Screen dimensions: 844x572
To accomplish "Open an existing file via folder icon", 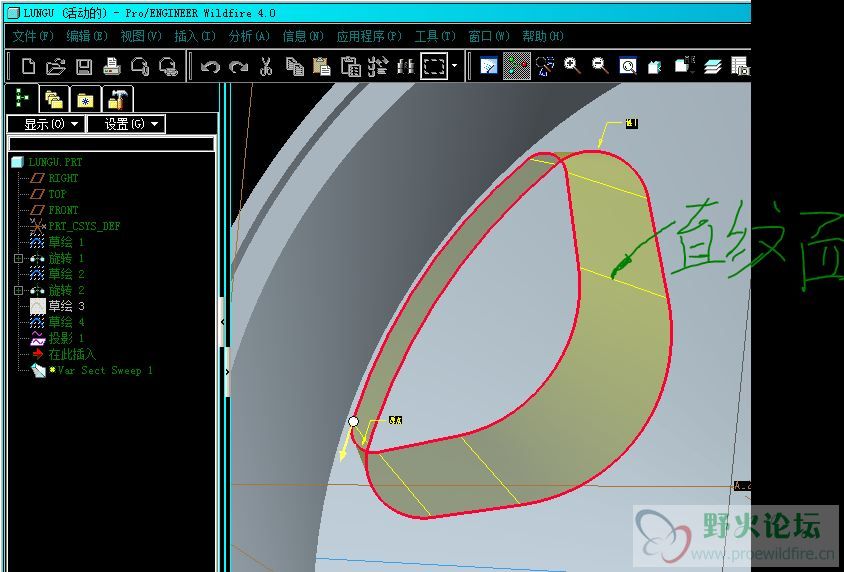I will pyautogui.click(x=55, y=67).
